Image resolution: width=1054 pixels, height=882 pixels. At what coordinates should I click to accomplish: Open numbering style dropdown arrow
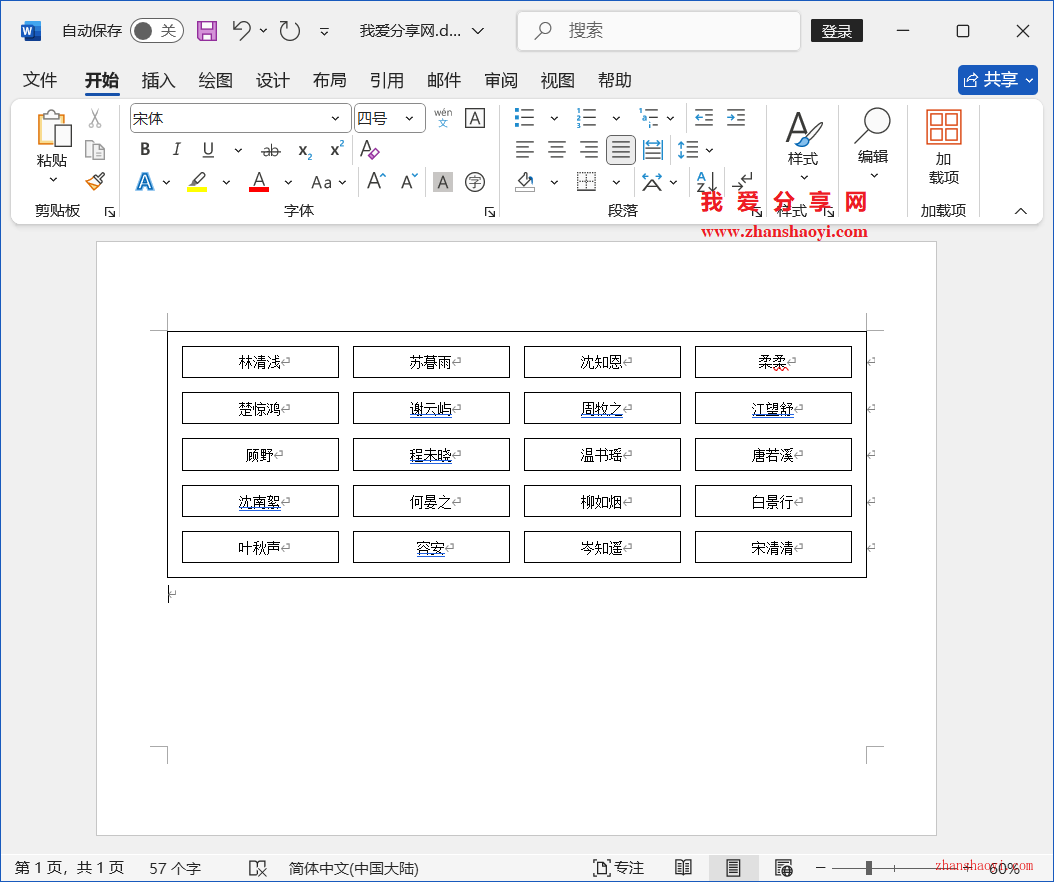616,118
